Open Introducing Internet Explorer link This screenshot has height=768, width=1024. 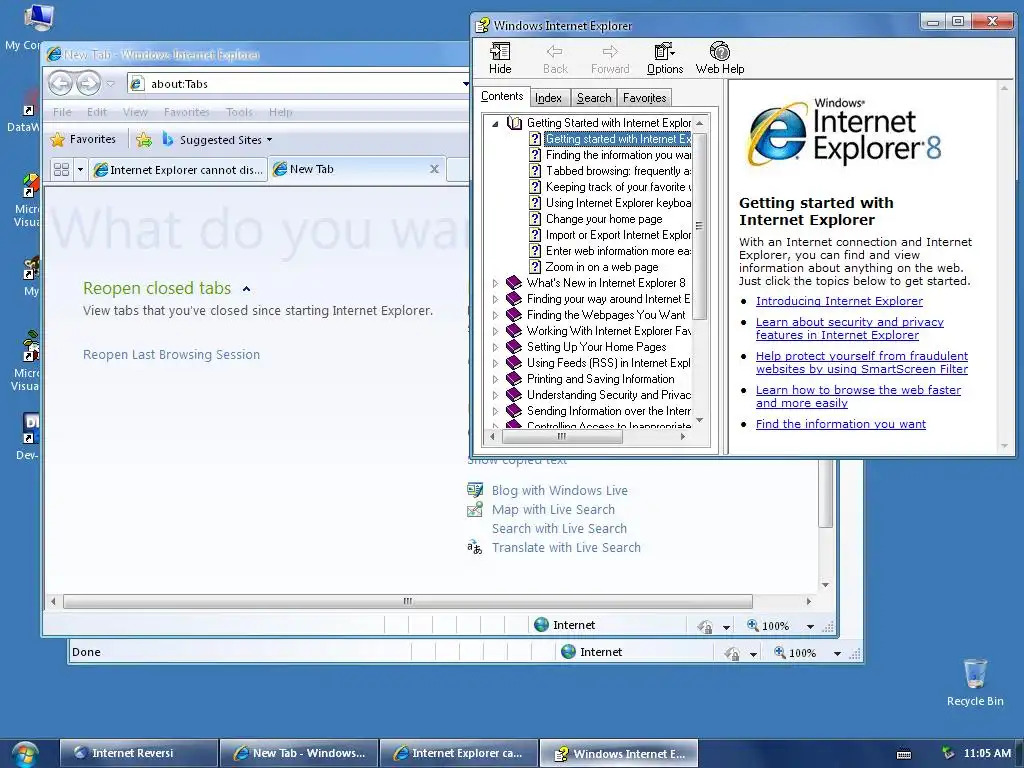[839, 301]
